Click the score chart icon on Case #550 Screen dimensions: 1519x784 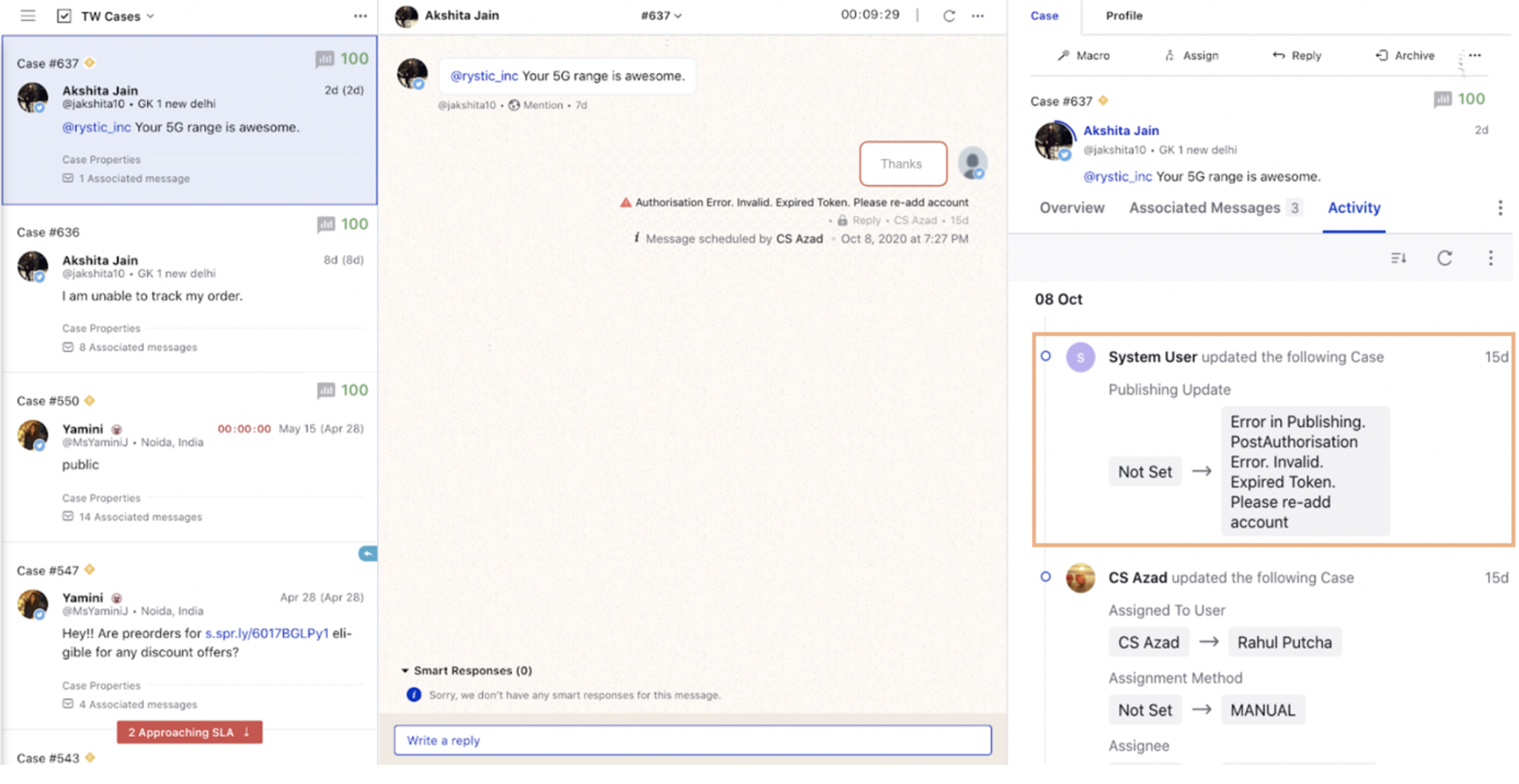click(x=325, y=390)
